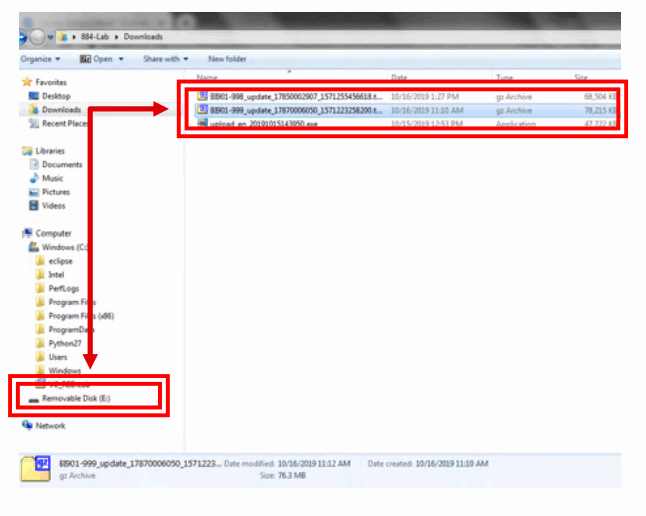Screen dimensions: 646x516
Task: Click the gz archive preview icon in details pane
Action: (x=35, y=468)
